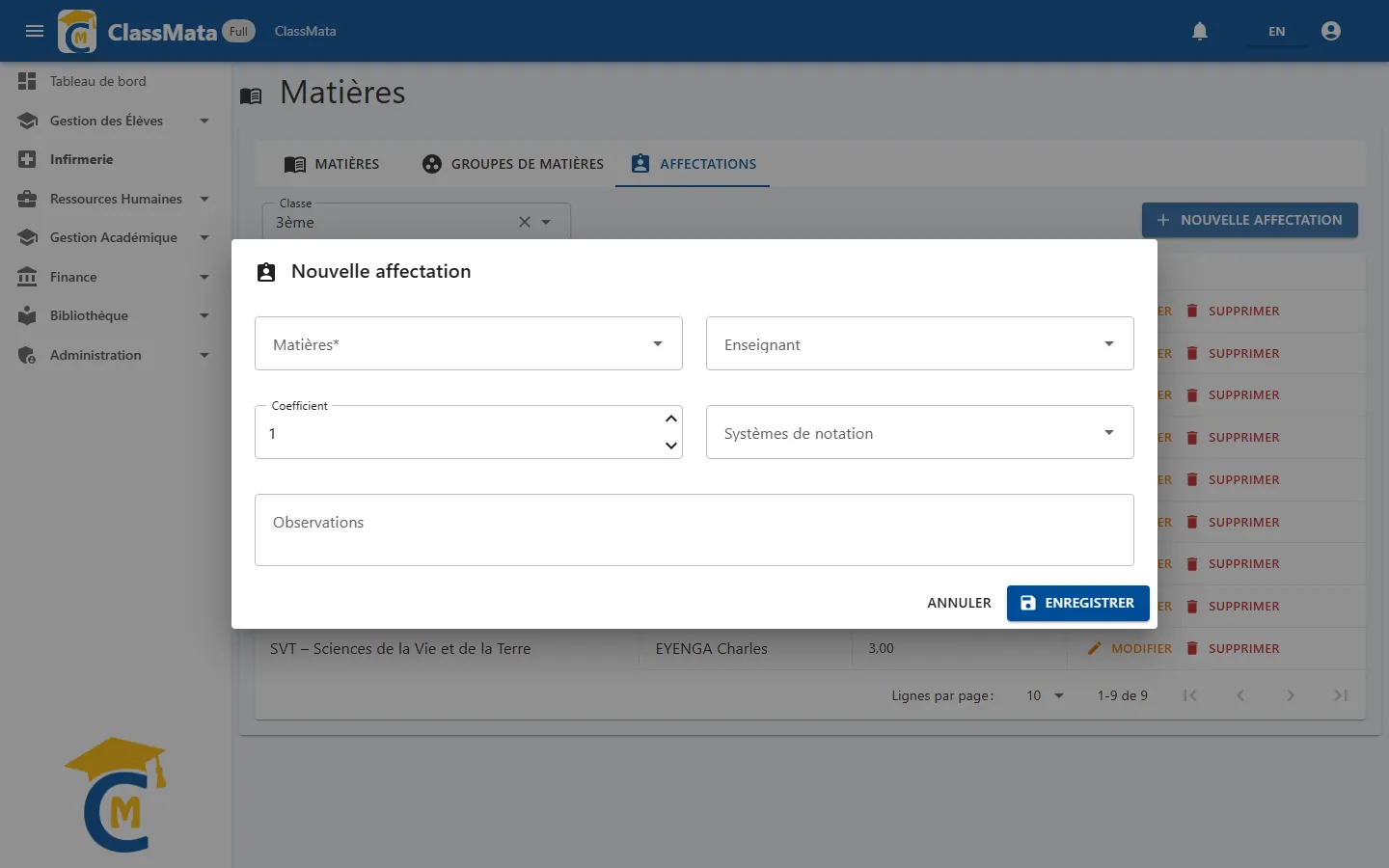Open the hamburger navigation menu
1389x868 pixels.
tap(35, 31)
